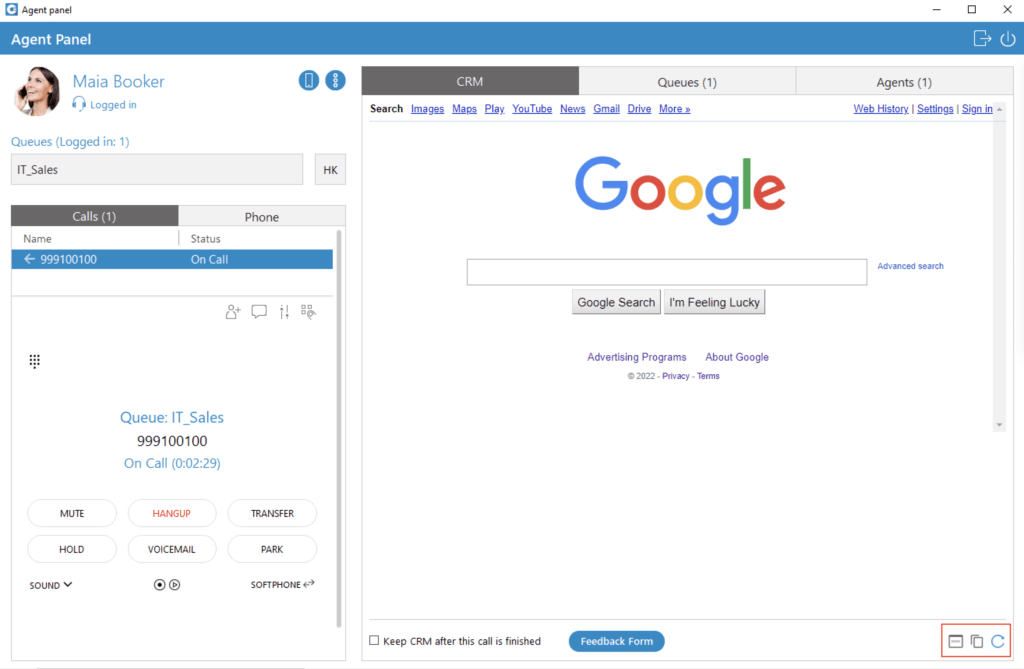Click the play recording icon
The image size is (1024, 669).
point(174,585)
